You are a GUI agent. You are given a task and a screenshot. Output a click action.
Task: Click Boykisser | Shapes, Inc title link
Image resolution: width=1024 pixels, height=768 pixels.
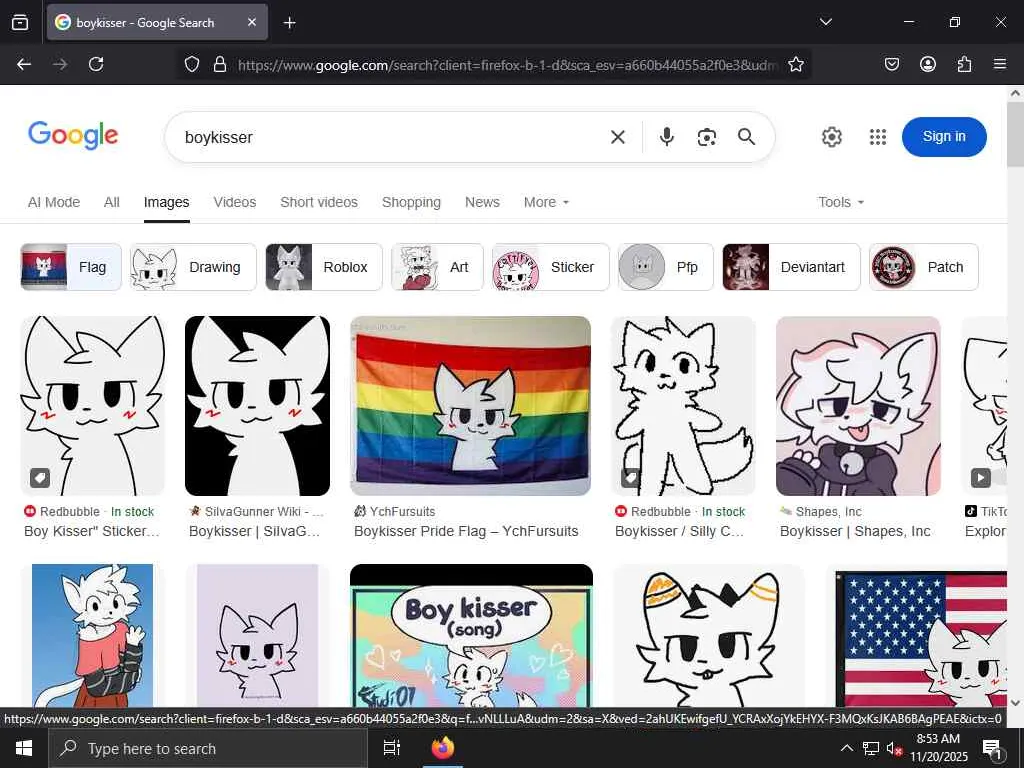click(855, 531)
